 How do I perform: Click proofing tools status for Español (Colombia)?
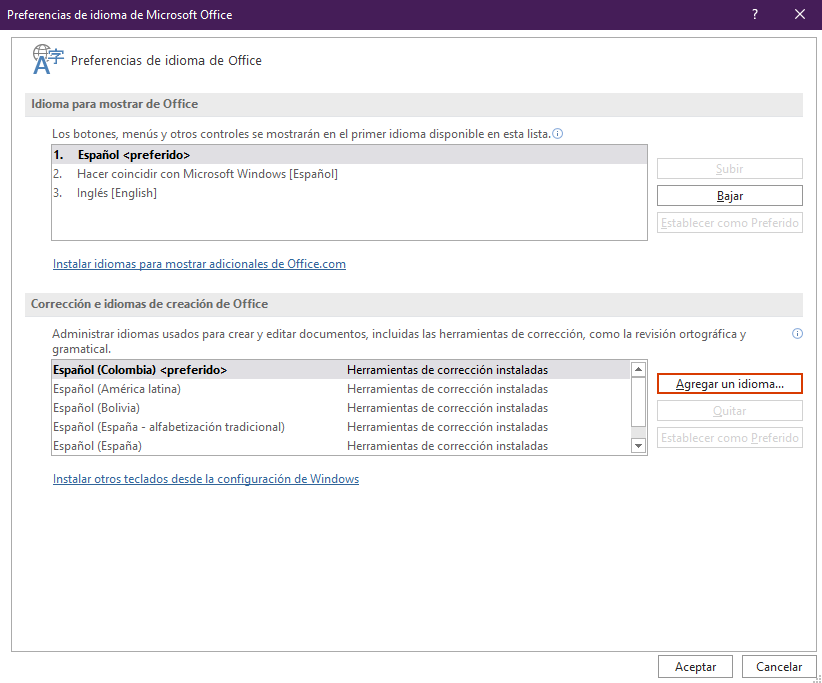click(447, 370)
